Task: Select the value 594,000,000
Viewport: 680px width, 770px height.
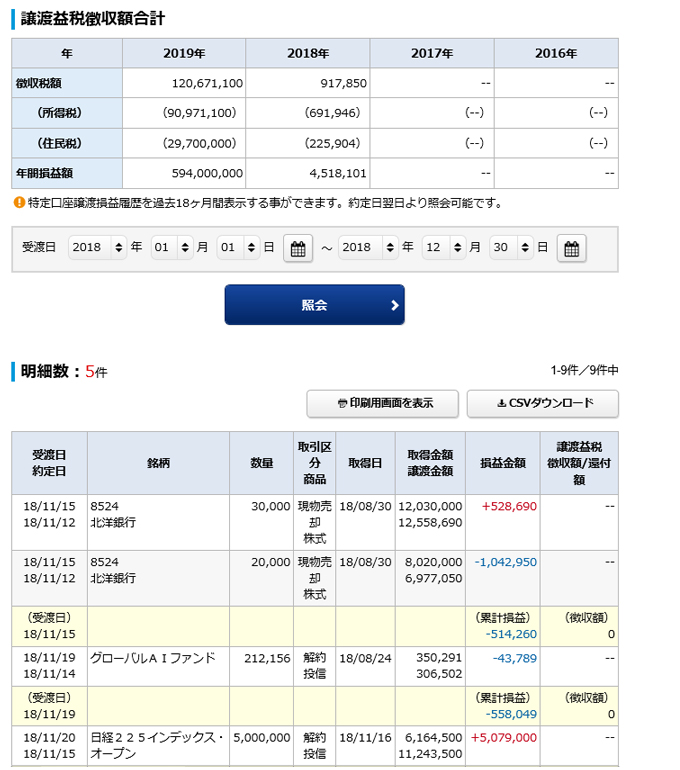Action: point(207,173)
